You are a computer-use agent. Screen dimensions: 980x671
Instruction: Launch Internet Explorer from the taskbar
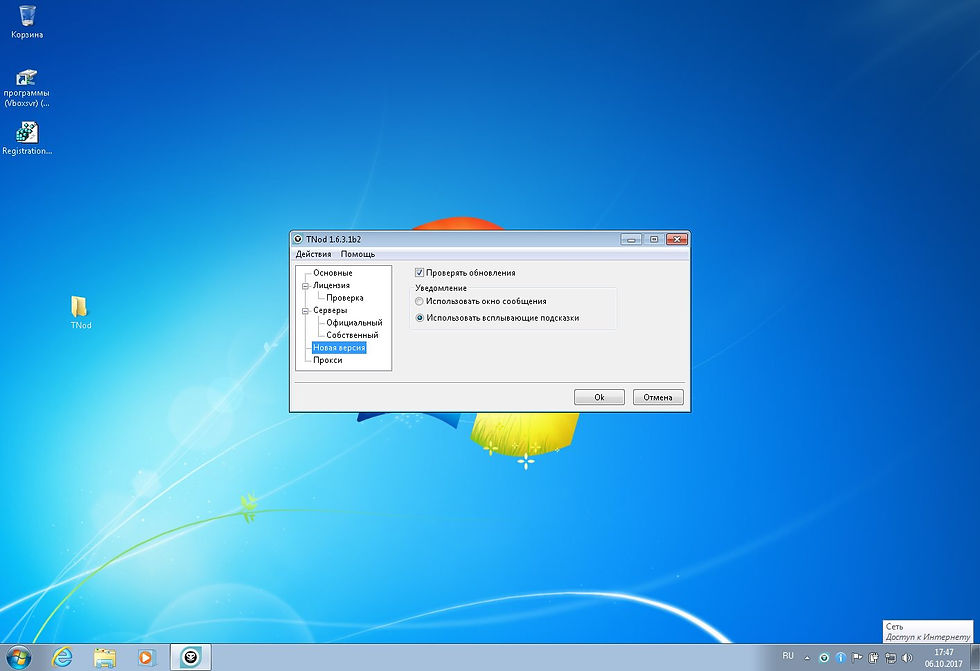click(x=62, y=657)
